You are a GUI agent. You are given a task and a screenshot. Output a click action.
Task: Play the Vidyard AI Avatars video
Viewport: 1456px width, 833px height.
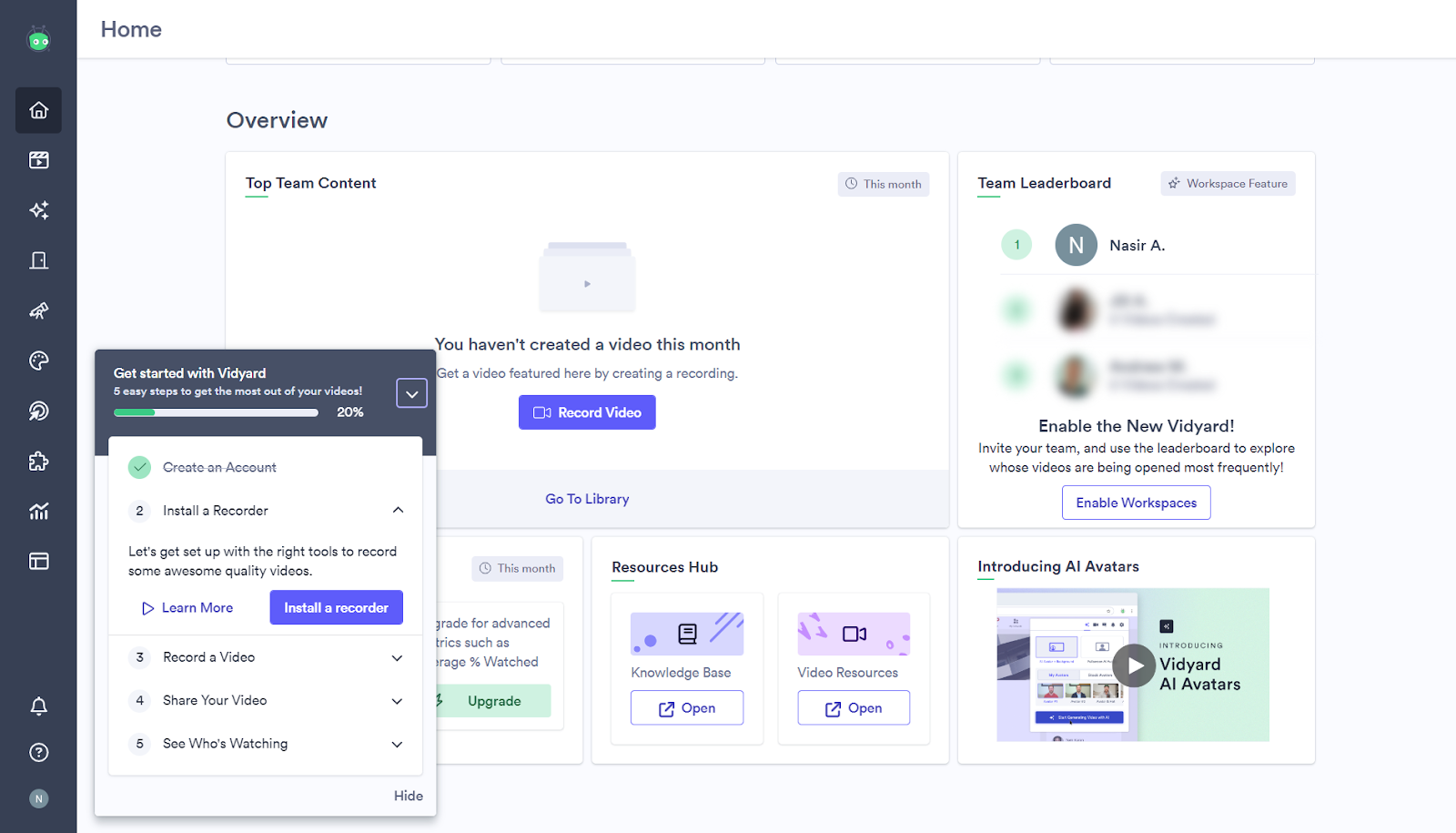(x=1134, y=665)
